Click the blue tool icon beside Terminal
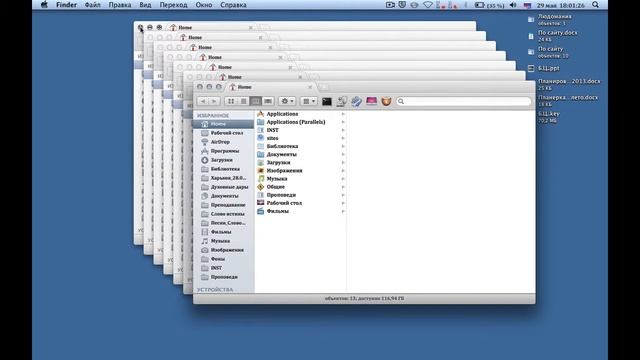This screenshot has height=360, width=640. coord(356,101)
